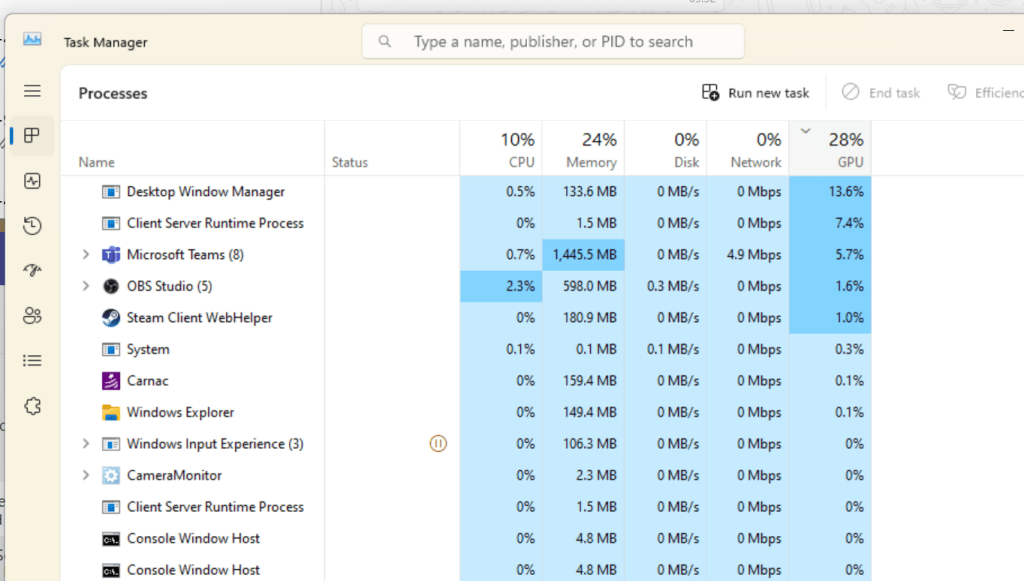Select the Processes sidebar icon
This screenshot has height=581, width=1024.
(32, 136)
